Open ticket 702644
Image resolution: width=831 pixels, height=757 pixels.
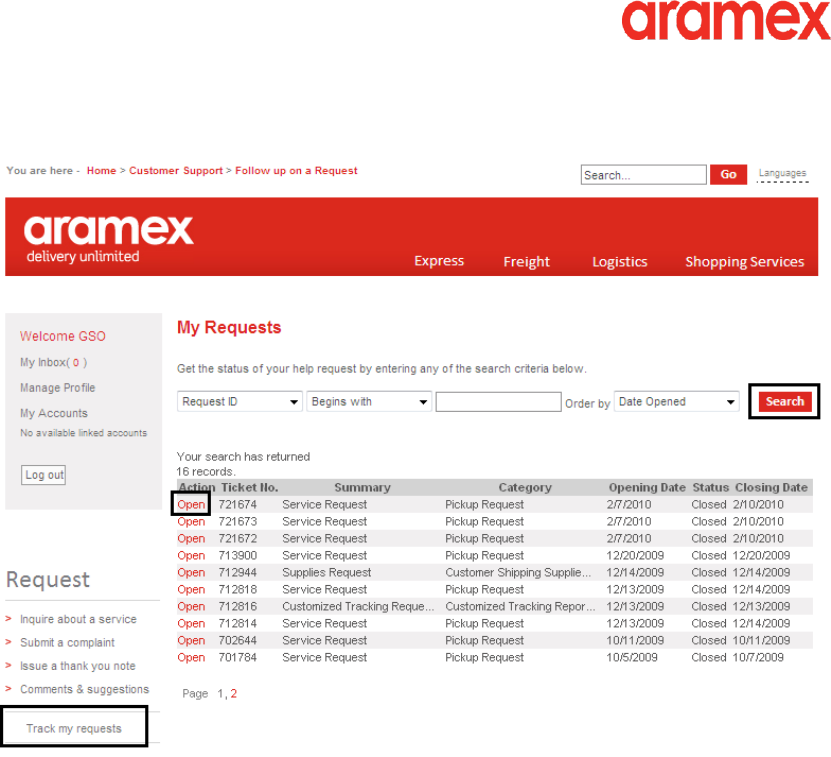click(x=191, y=640)
